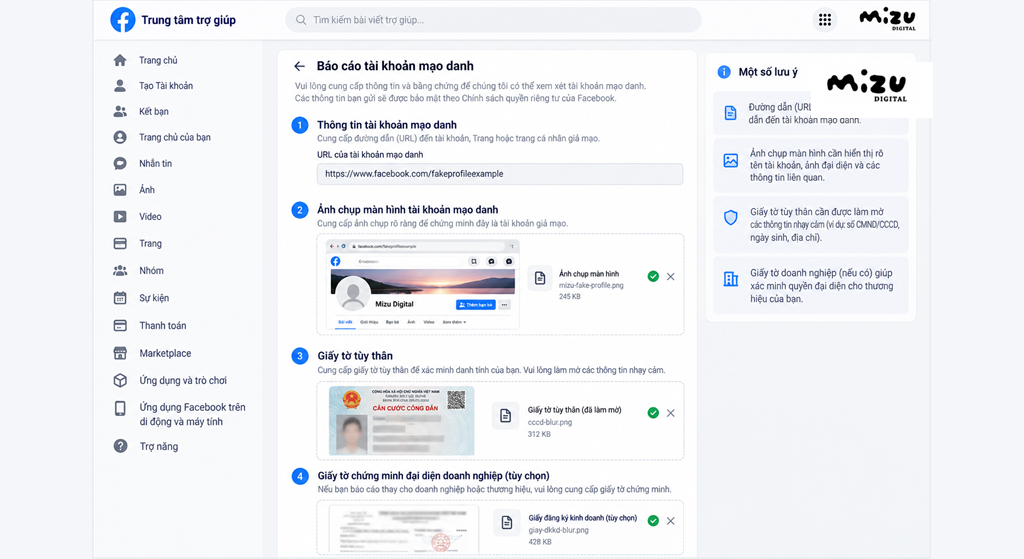Screen dimensions: 1024x559
Task: Open the apps grid menu icon
Action: (825, 20)
